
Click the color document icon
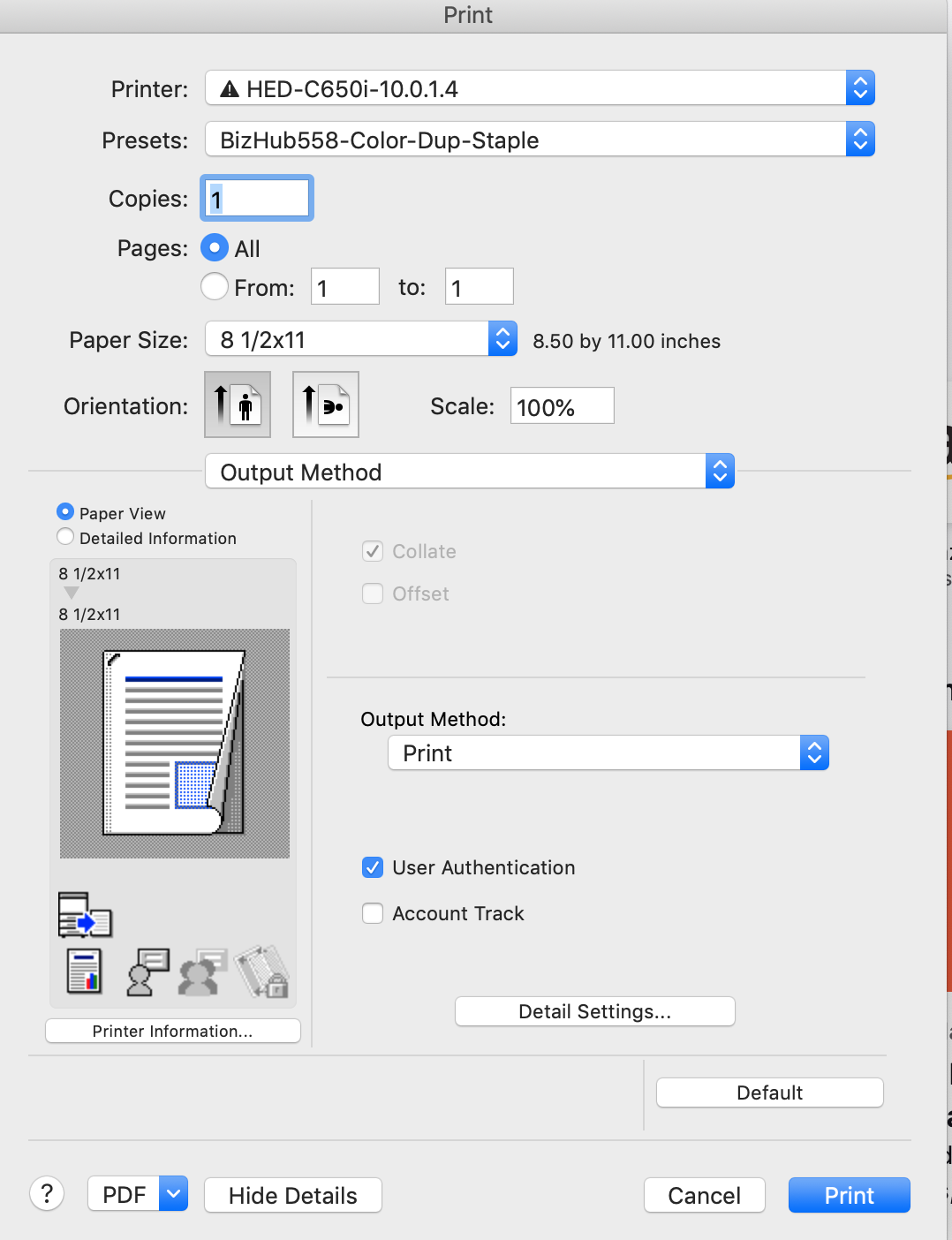pyautogui.click(x=85, y=972)
